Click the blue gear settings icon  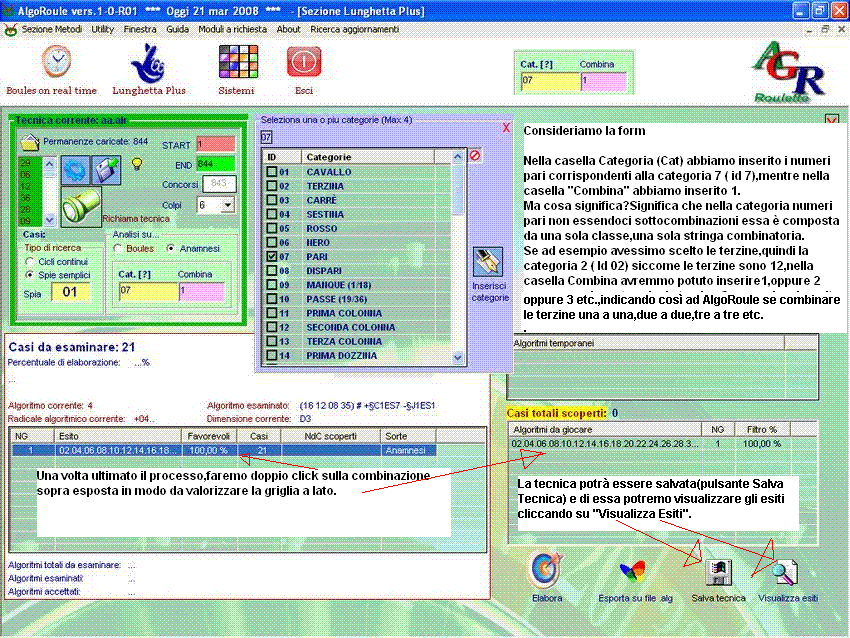coord(75,170)
